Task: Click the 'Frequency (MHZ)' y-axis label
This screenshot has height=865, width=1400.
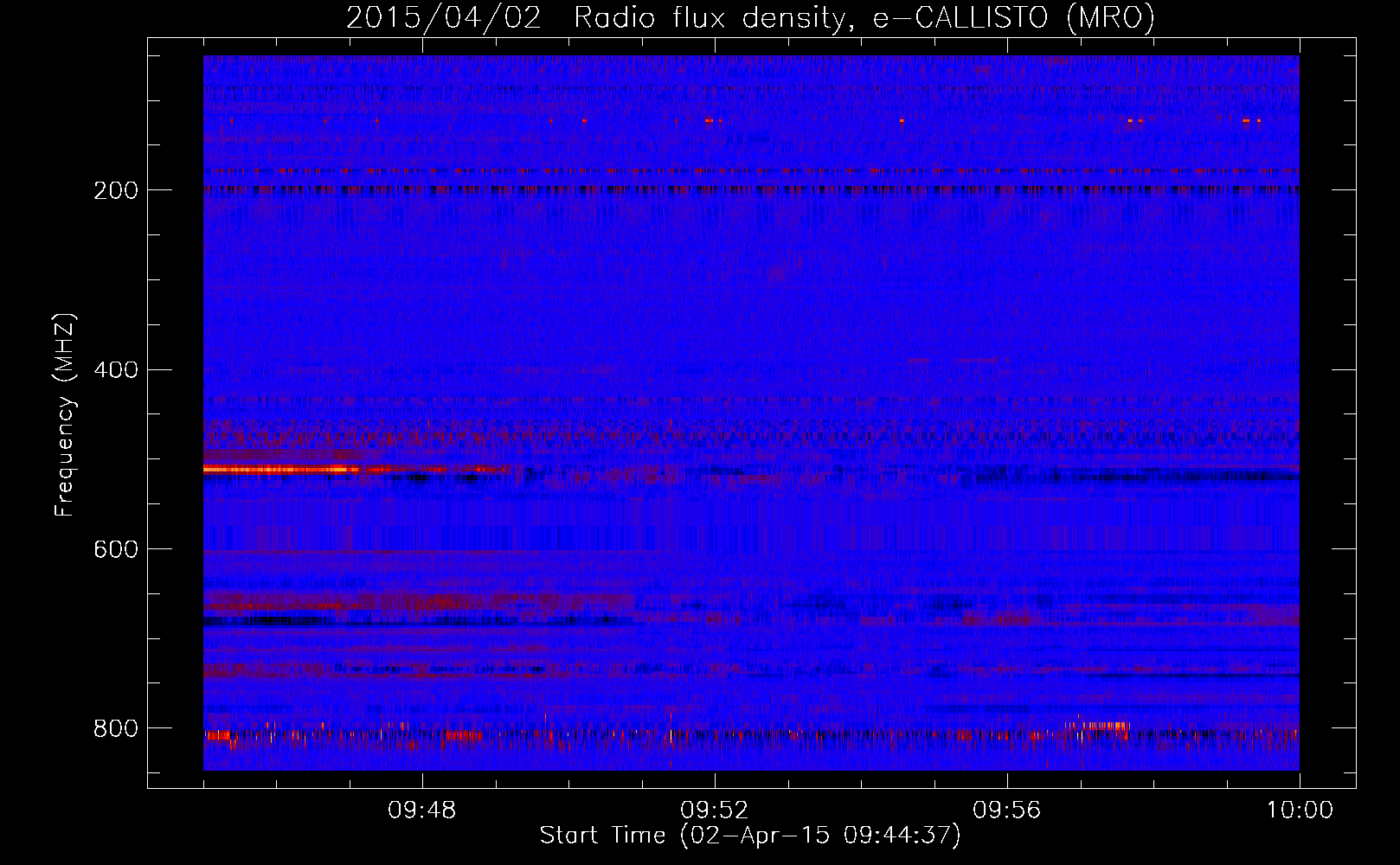Action: pos(64,415)
